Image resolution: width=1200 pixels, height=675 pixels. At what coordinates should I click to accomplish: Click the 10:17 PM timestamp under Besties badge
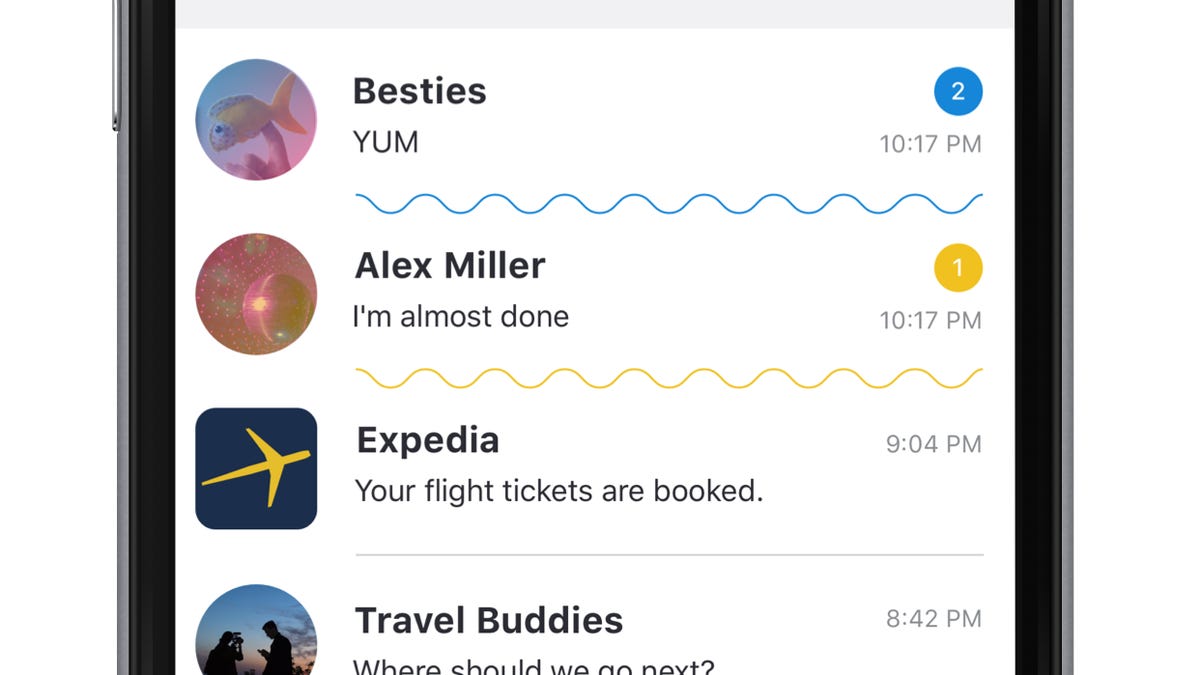(930, 145)
